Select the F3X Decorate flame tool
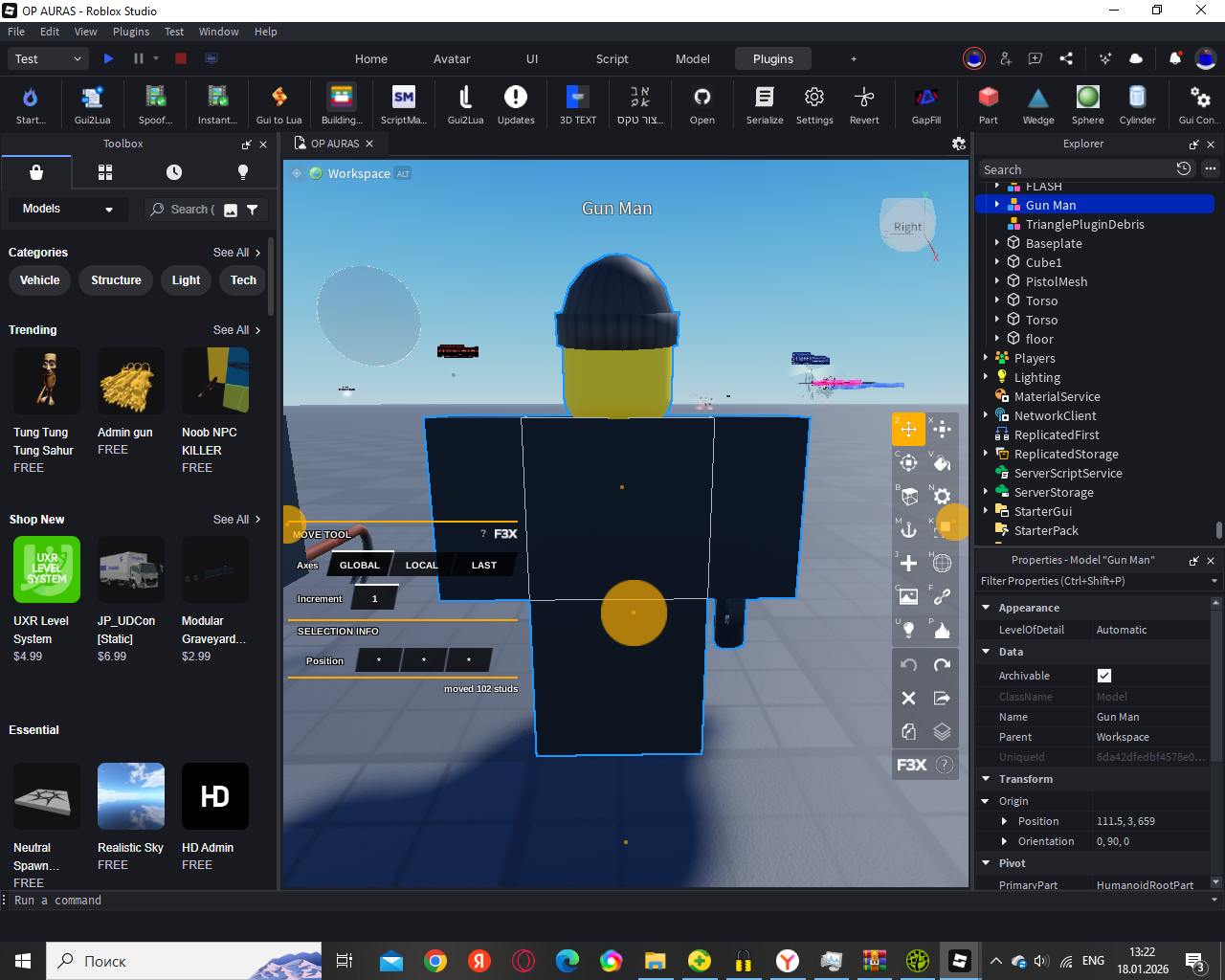 pos(942,630)
